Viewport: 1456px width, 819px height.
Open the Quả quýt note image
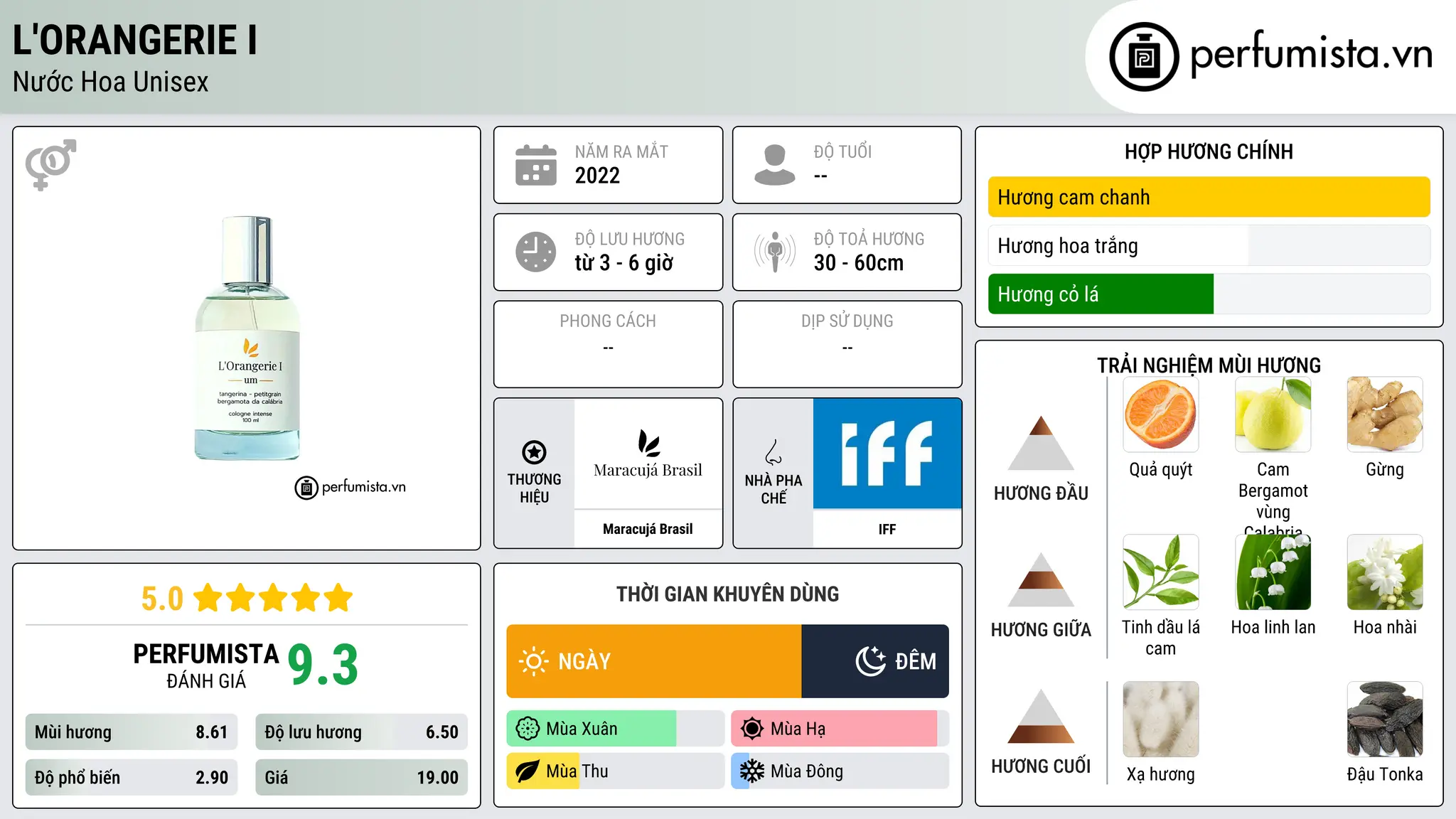click(x=1161, y=414)
